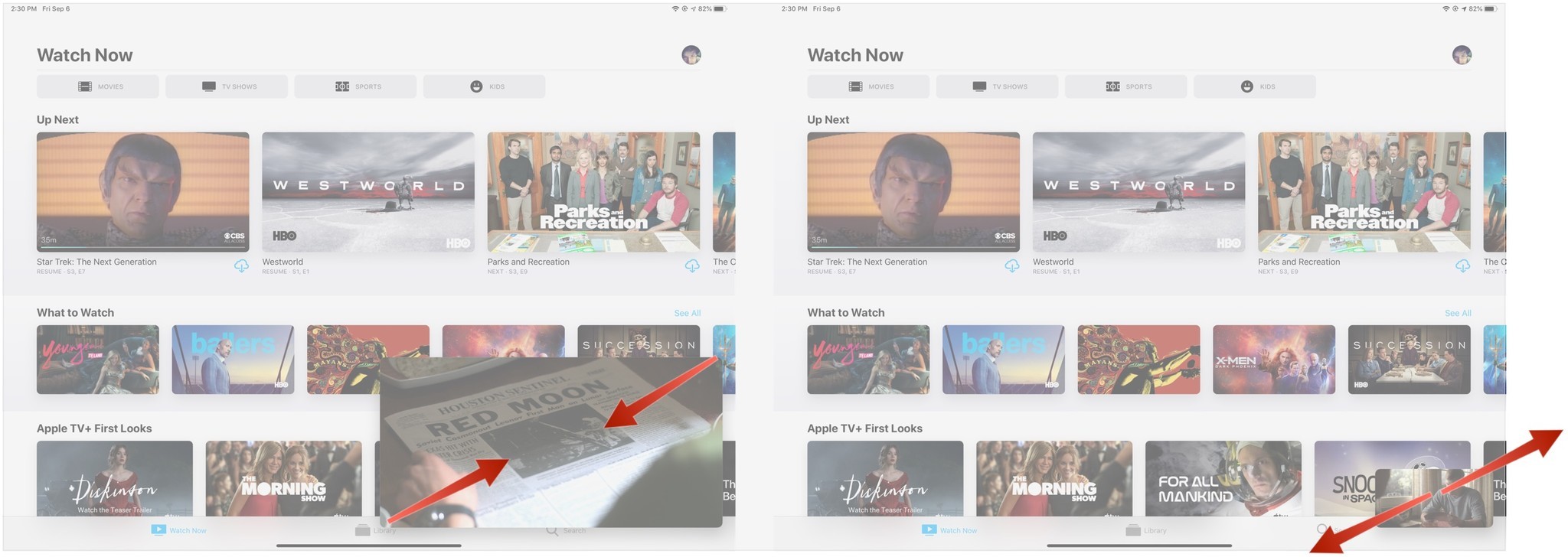Switch to Watch Now tab in left screenshot
This screenshot has height=557, width=1568.
[179, 530]
